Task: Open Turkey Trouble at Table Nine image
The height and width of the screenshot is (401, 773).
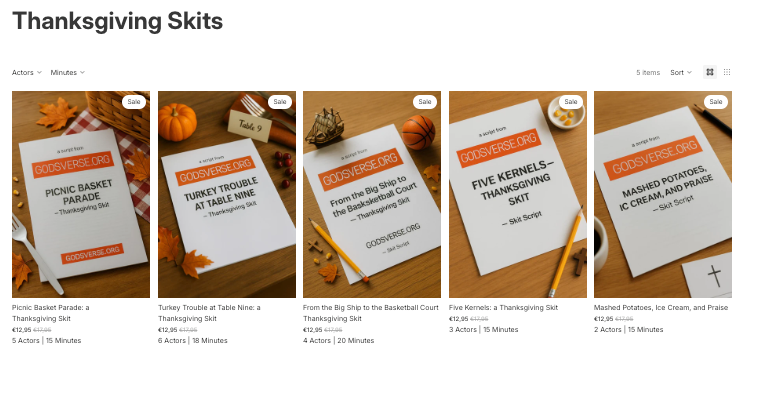Action: coord(227,194)
